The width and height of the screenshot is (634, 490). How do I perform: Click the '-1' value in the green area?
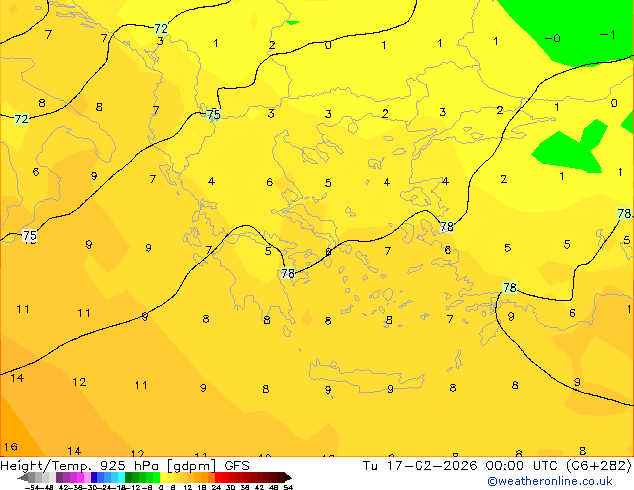[x=607, y=35]
